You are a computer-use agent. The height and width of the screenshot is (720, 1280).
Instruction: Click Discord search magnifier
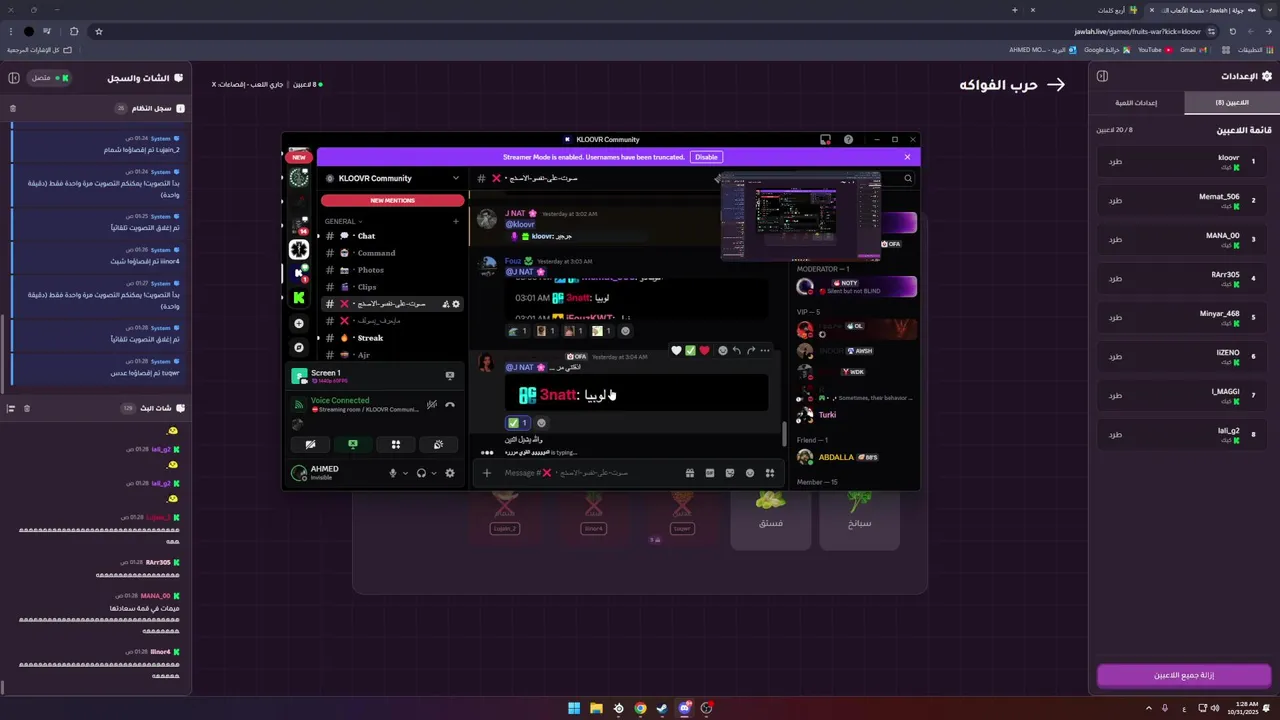pyautogui.click(x=908, y=178)
